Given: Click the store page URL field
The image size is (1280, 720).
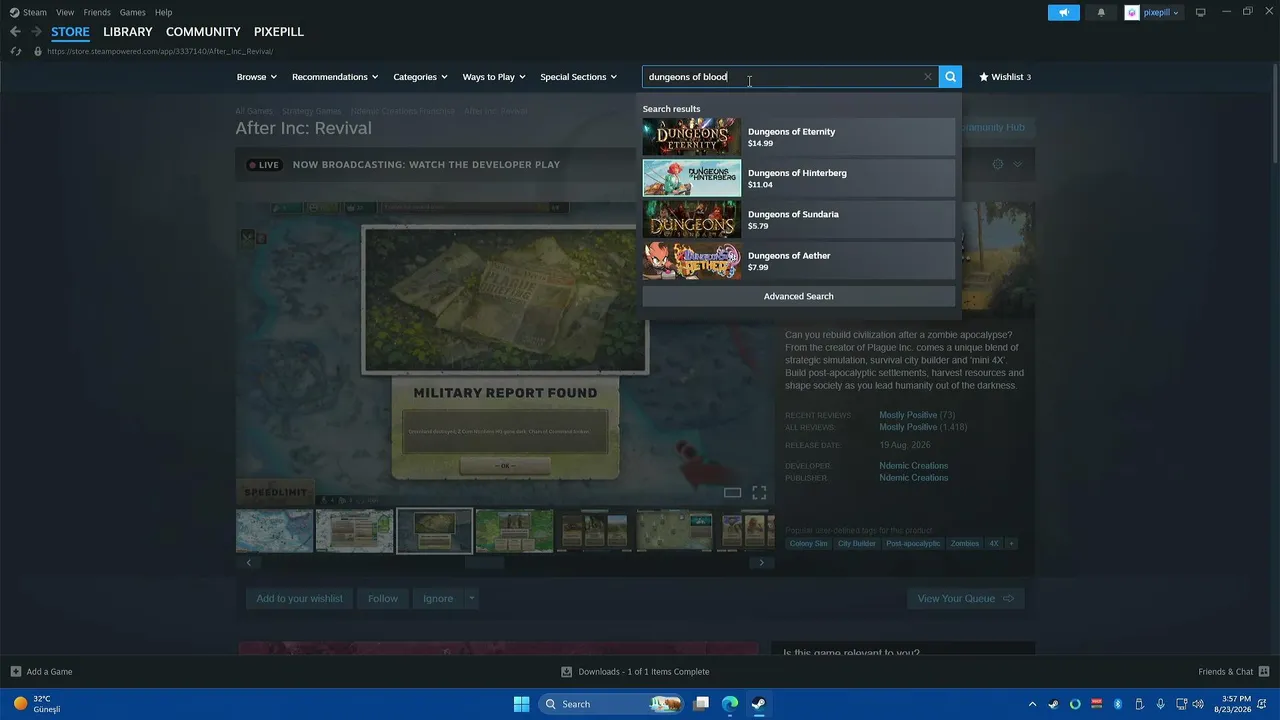Looking at the screenshot, I should coord(160,51).
